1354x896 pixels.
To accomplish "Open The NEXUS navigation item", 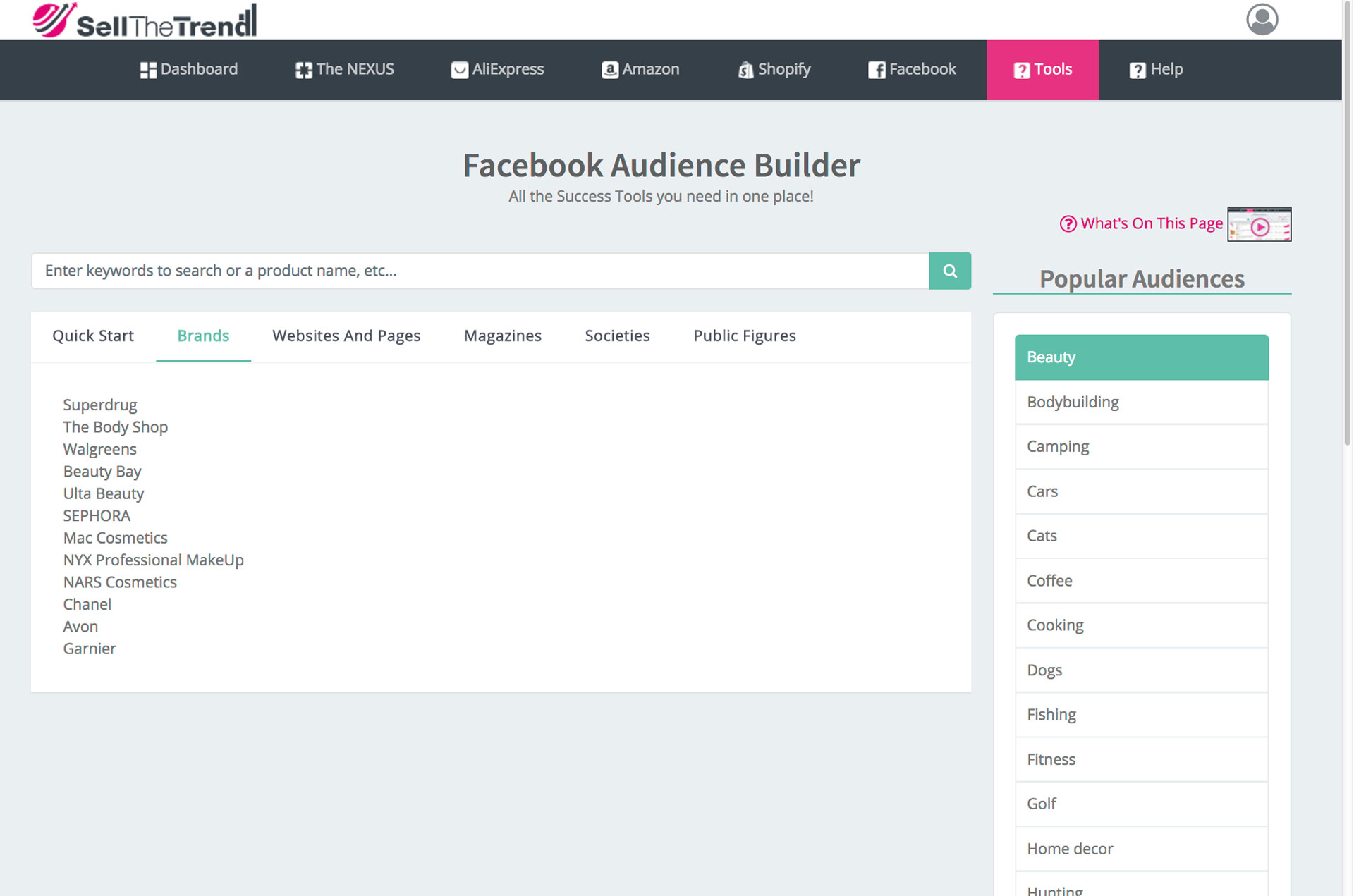I will pos(344,70).
